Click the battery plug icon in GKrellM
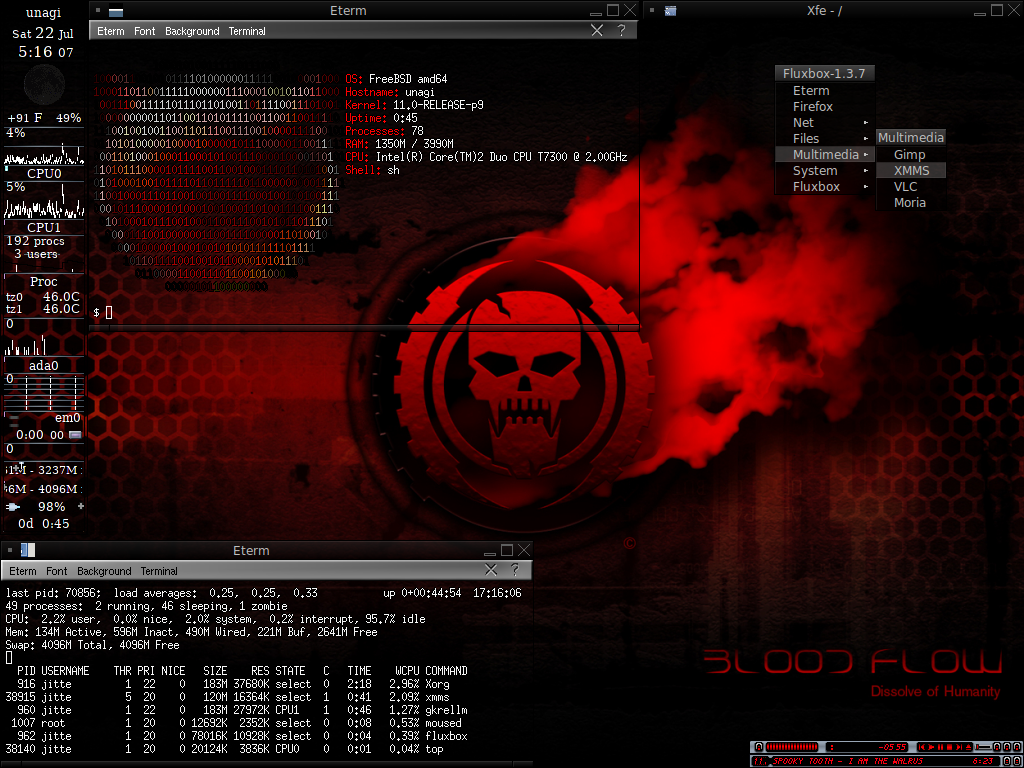Viewport: 1024px width, 768px height. tap(12, 507)
